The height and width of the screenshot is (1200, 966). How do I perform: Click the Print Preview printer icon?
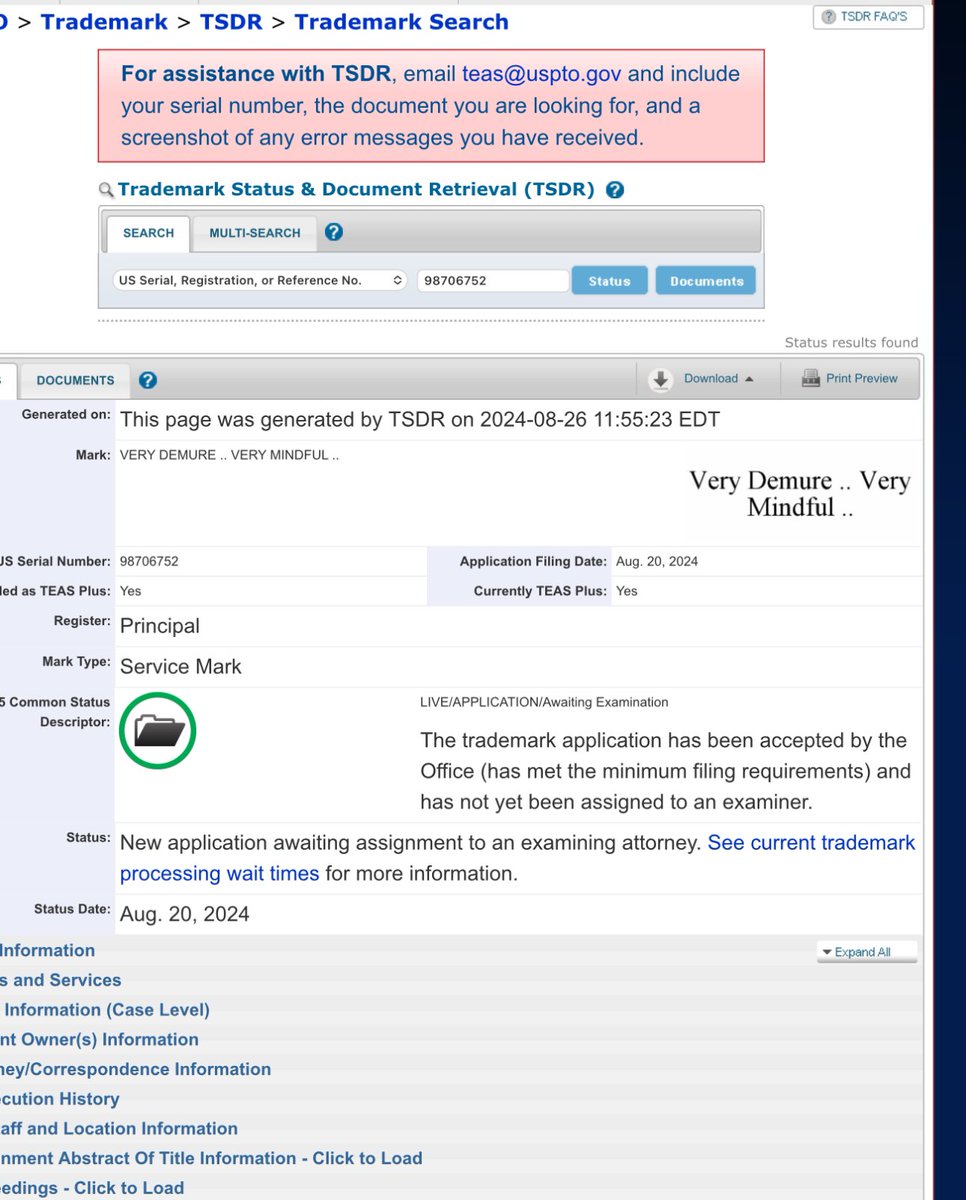tap(809, 379)
